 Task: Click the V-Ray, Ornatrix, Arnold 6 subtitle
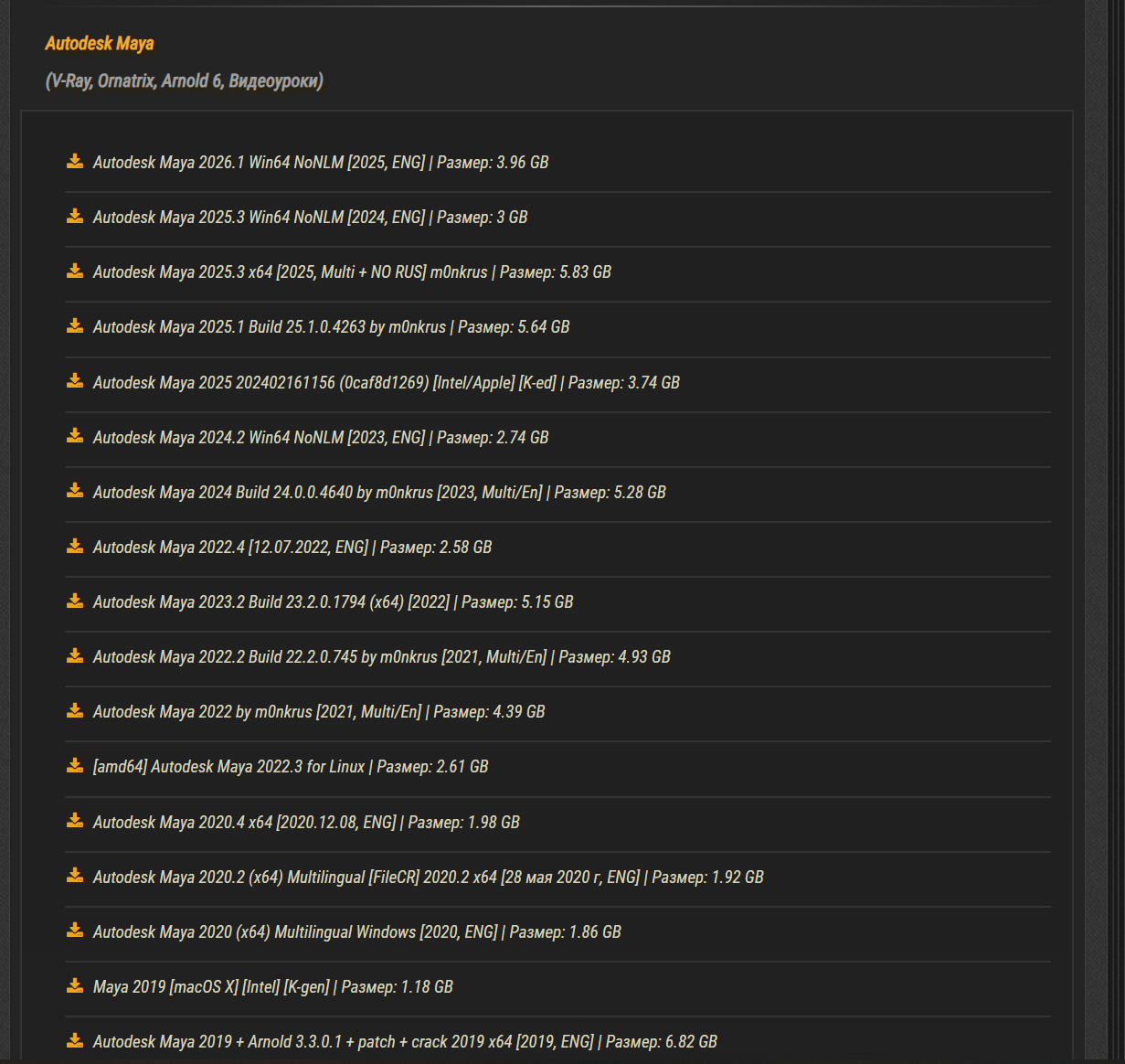click(x=185, y=81)
